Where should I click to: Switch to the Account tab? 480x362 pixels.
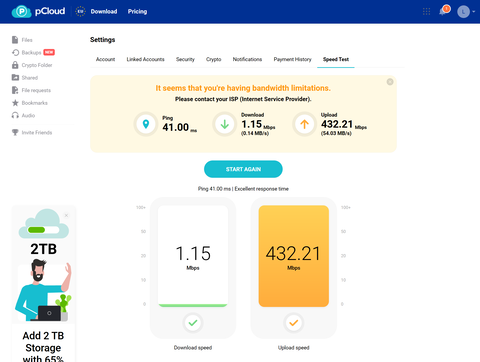105,59
